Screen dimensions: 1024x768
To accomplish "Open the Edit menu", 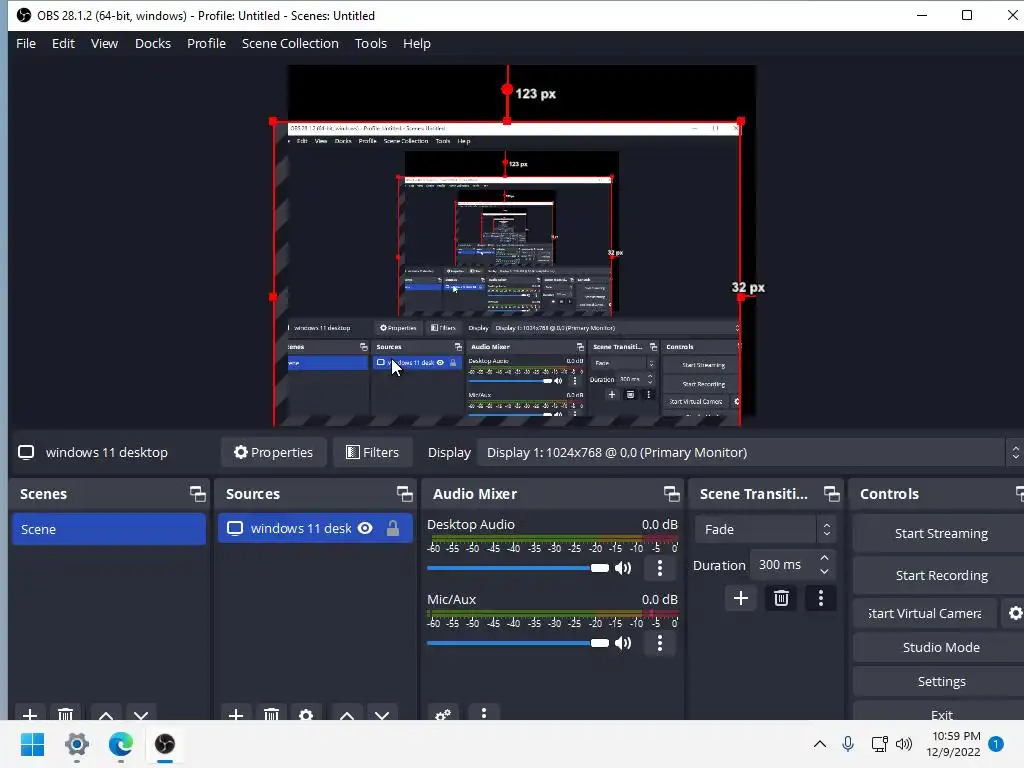I will [x=63, y=44].
